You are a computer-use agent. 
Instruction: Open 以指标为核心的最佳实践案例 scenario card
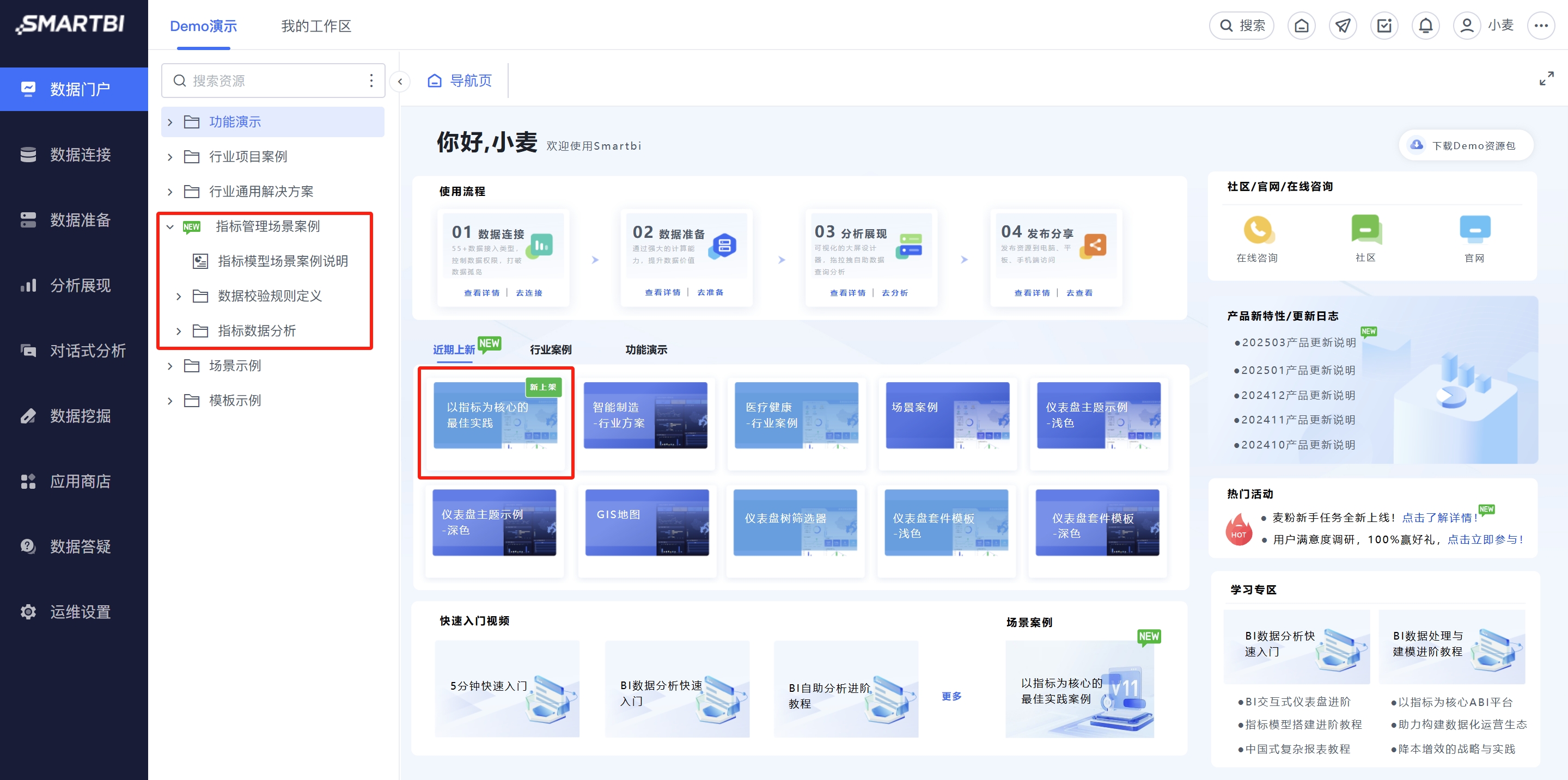pyautogui.click(x=1080, y=689)
